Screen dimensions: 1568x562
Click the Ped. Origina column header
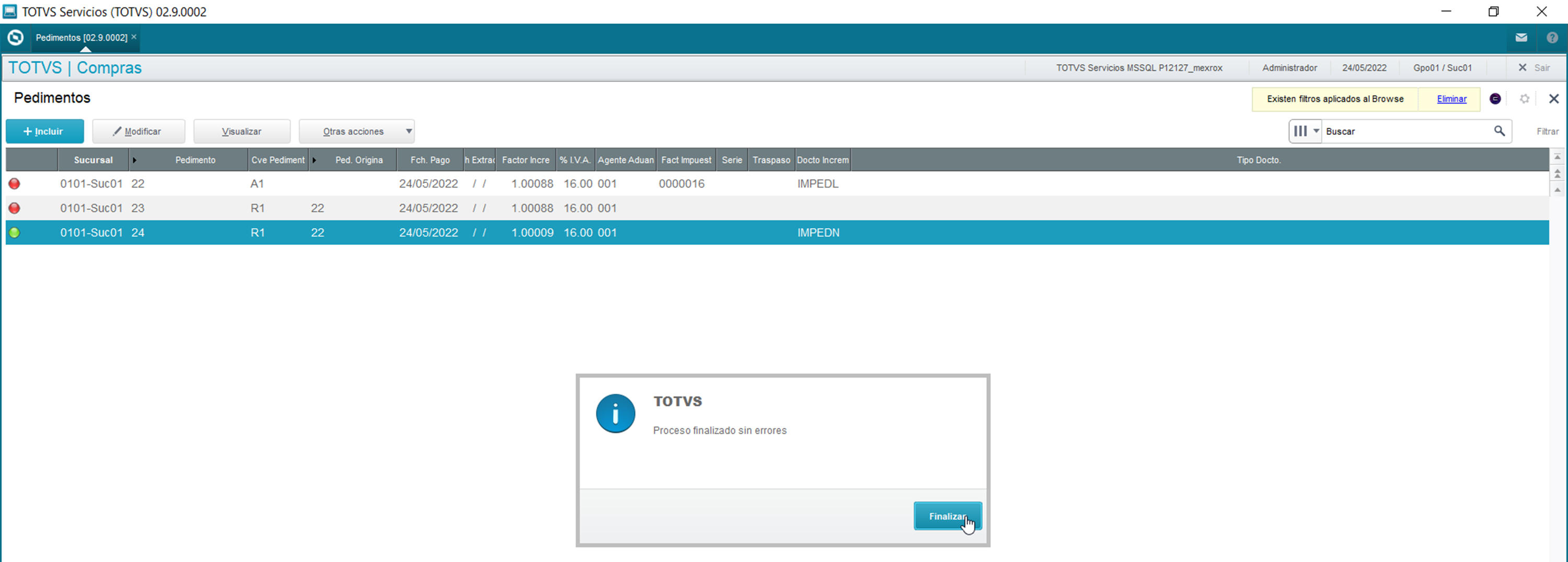click(359, 160)
